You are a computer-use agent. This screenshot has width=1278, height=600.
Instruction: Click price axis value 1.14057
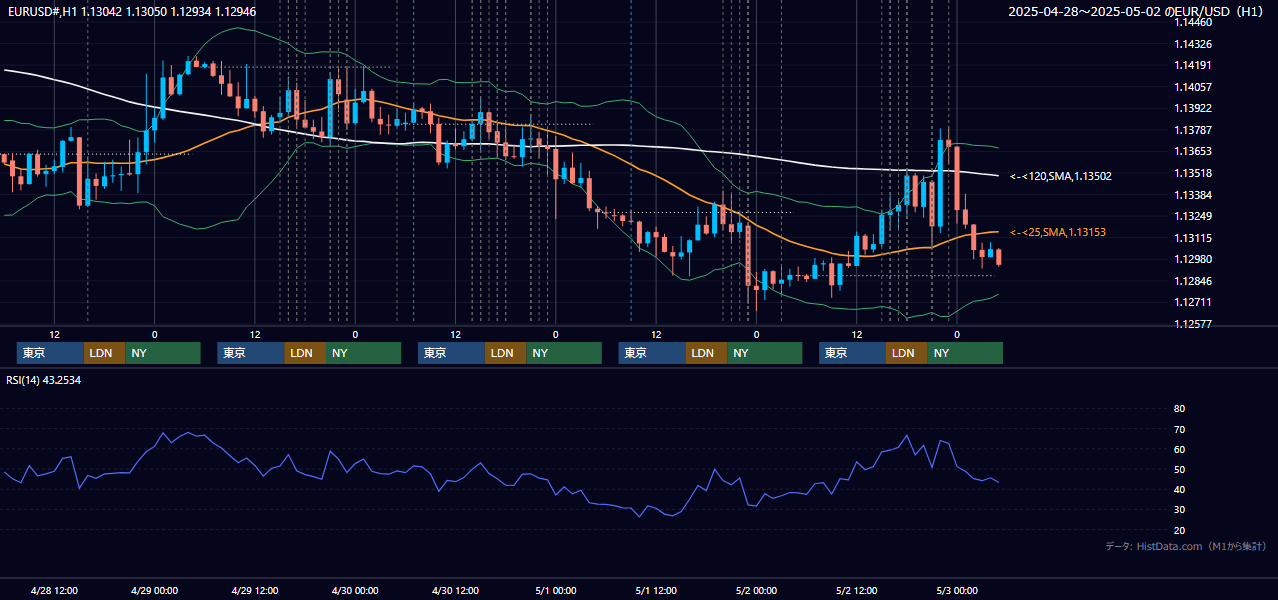pyautogui.click(x=1193, y=87)
